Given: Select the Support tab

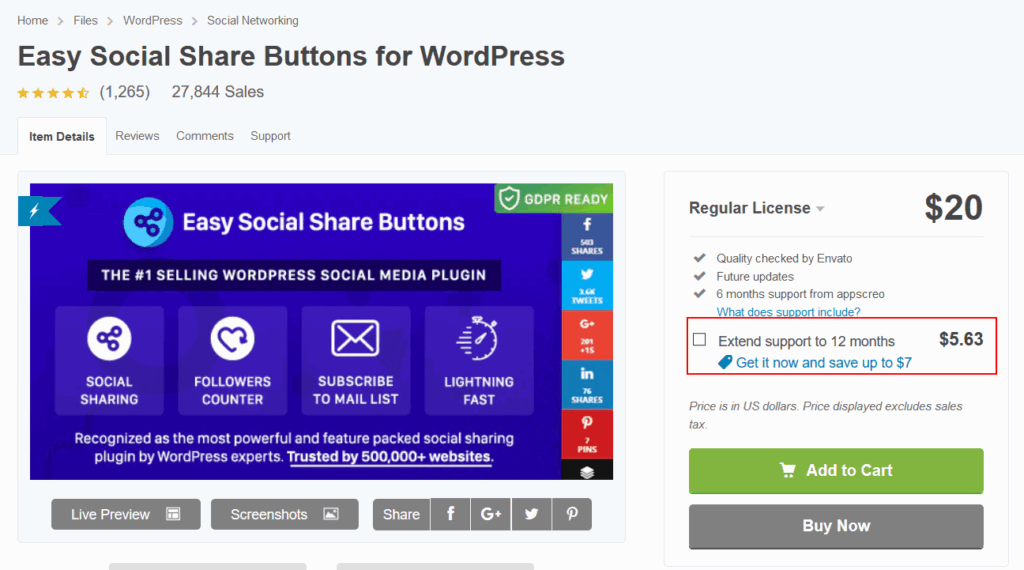Looking at the screenshot, I should pos(270,136).
